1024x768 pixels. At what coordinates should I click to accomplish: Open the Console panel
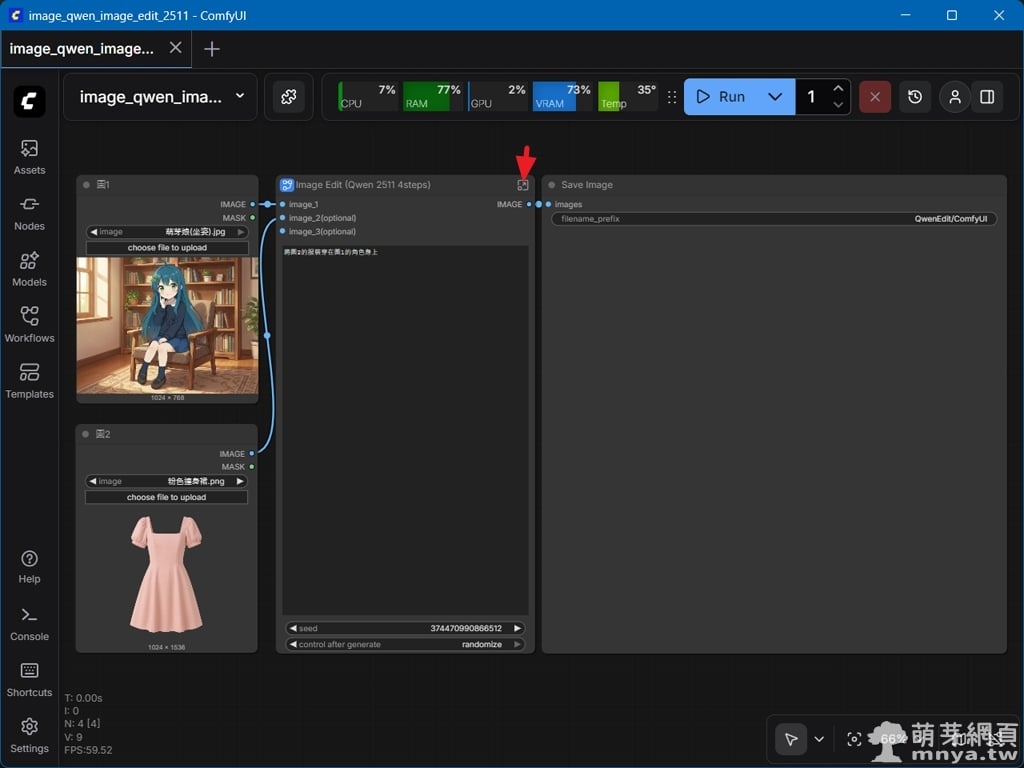(x=29, y=623)
